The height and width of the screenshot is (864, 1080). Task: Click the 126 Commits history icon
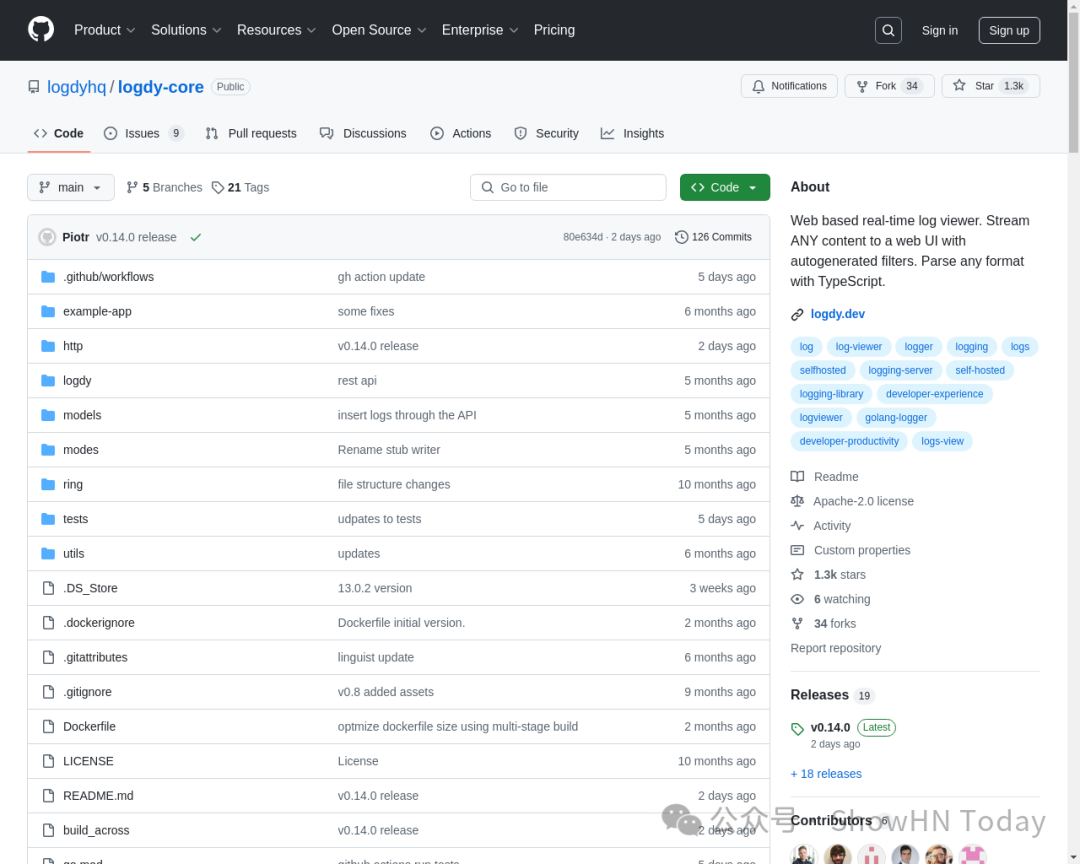click(x=681, y=237)
